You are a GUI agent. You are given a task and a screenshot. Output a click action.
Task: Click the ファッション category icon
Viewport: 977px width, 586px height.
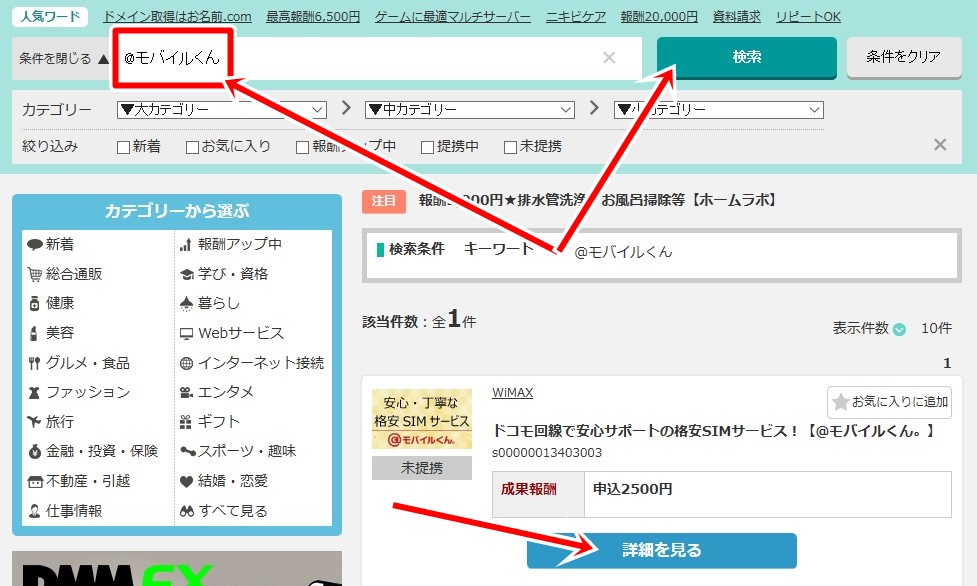34,393
